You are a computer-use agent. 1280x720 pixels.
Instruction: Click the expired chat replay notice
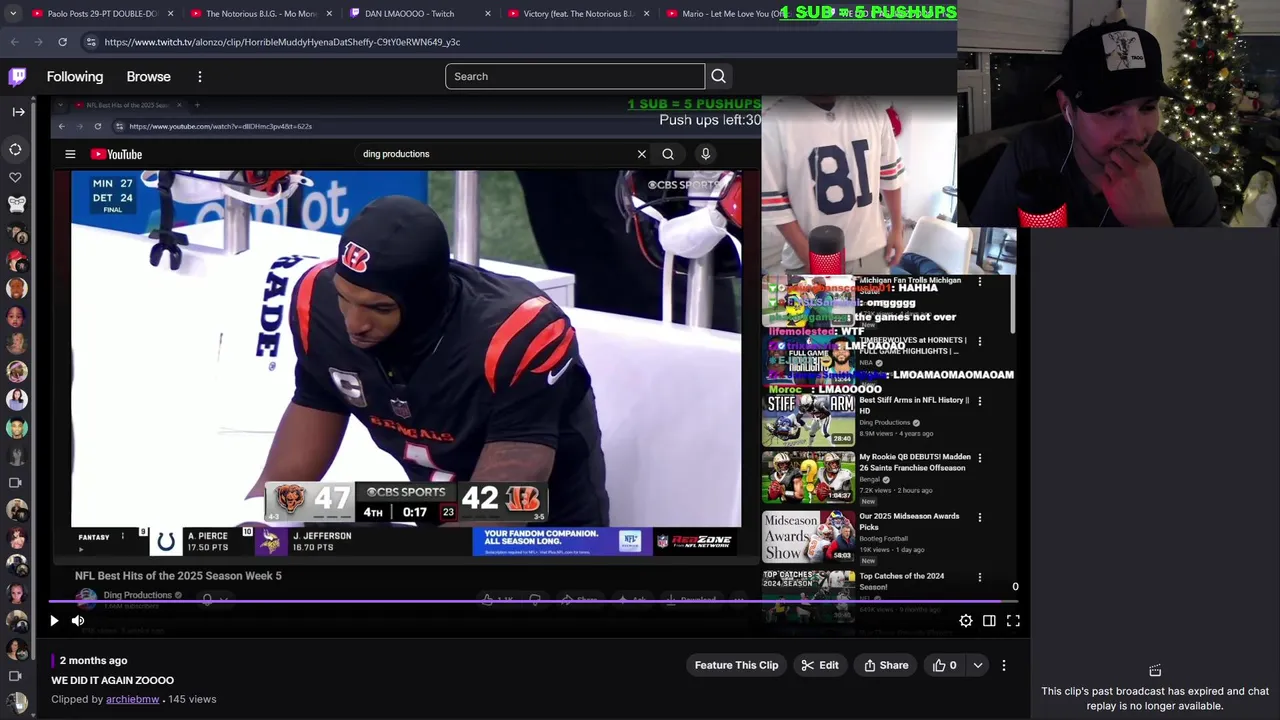(x=1155, y=698)
